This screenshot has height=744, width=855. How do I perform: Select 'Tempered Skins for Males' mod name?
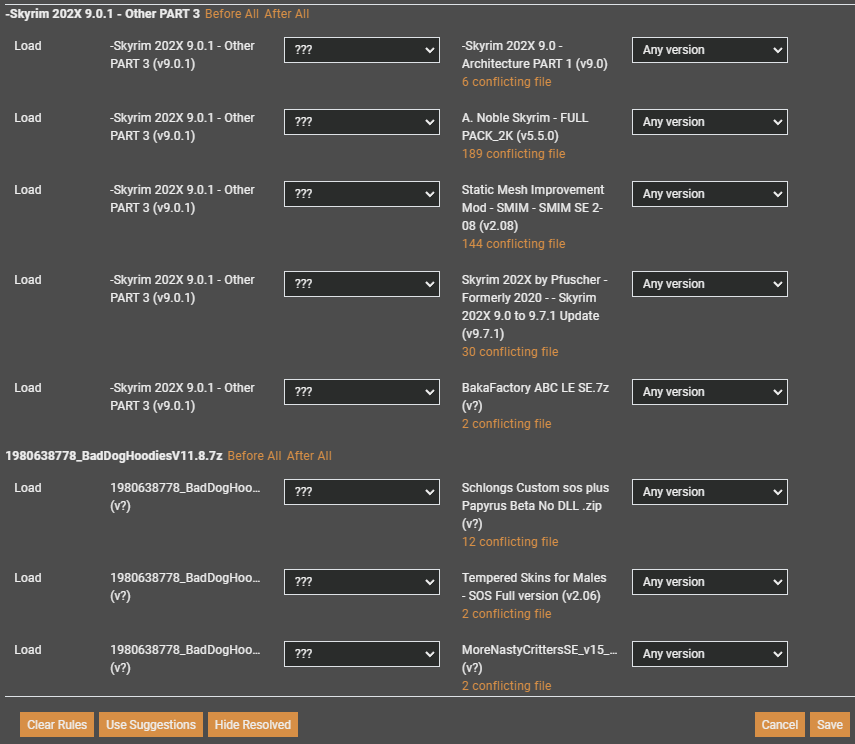coord(534,578)
